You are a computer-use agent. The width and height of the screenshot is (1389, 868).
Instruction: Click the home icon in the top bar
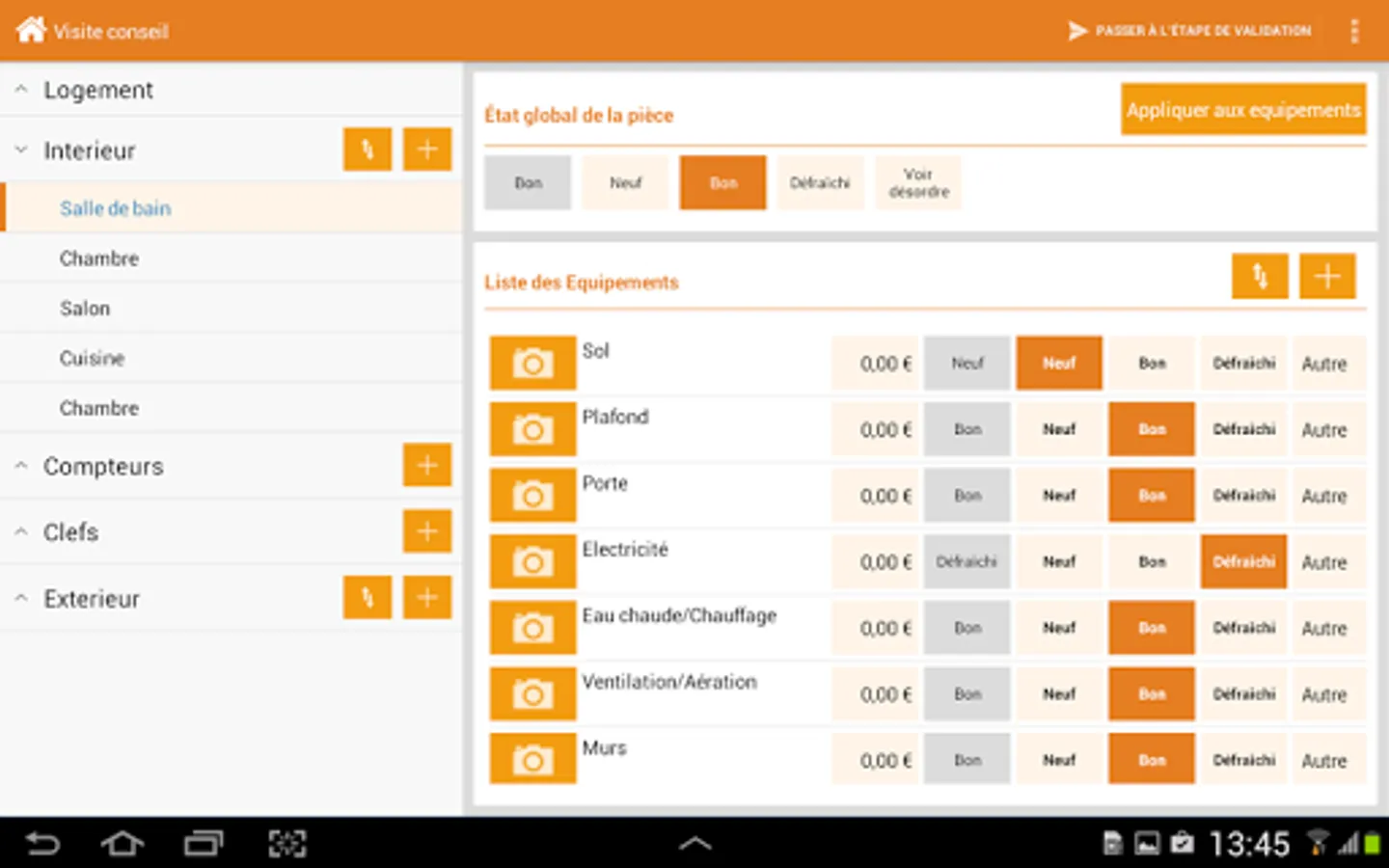(x=31, y=29)
